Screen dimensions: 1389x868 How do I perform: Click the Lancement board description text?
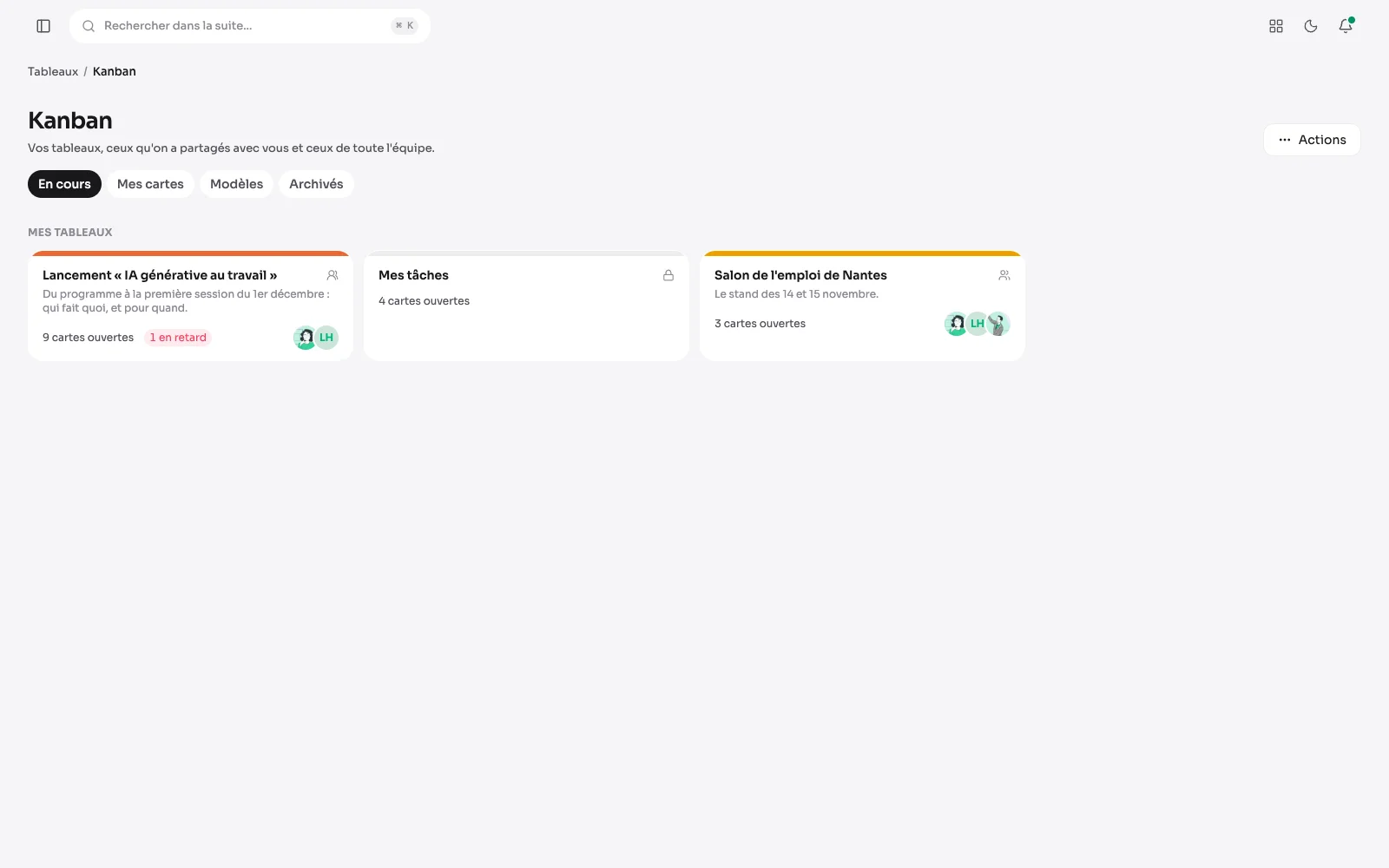[186, 301]
